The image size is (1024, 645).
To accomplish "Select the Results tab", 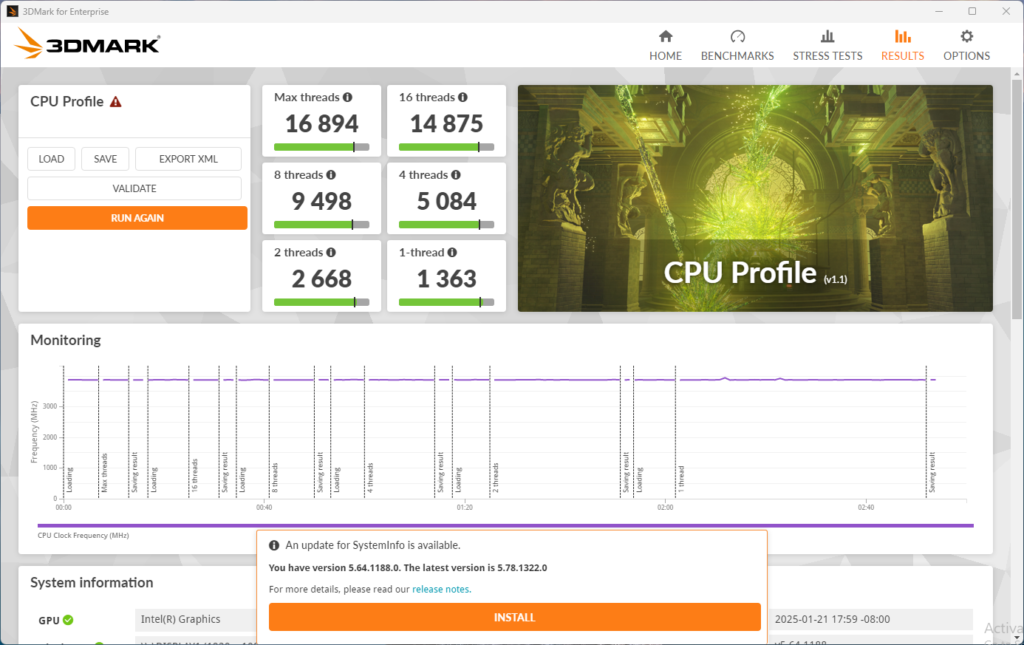I will [x=903, y=46].
